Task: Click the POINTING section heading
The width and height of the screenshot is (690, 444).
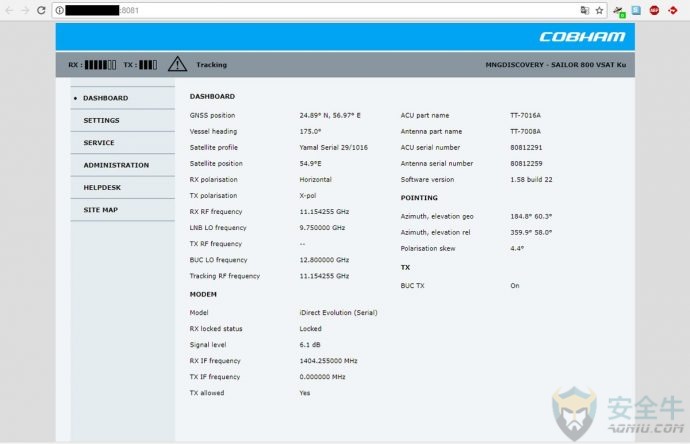Action: pos(419,198)
